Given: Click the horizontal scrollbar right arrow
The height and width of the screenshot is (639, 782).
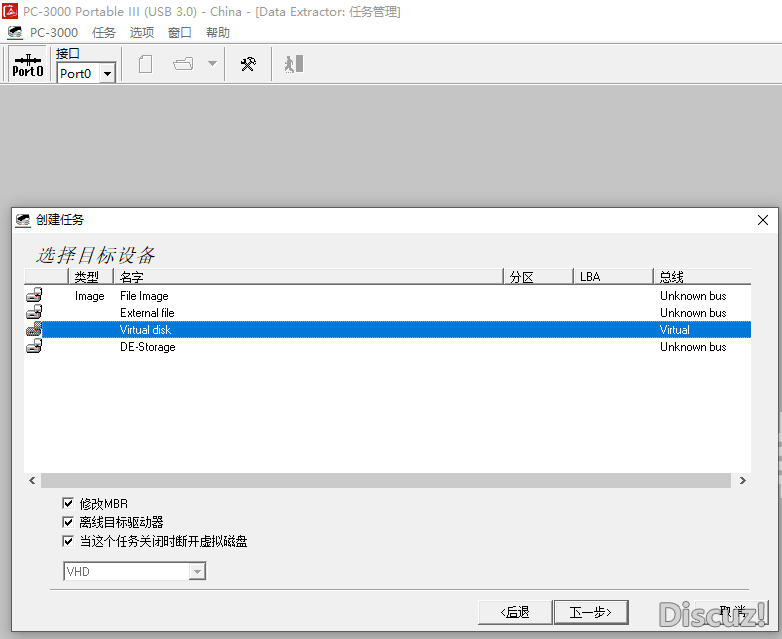Looking at the screenshot, I should click(743, 480).
